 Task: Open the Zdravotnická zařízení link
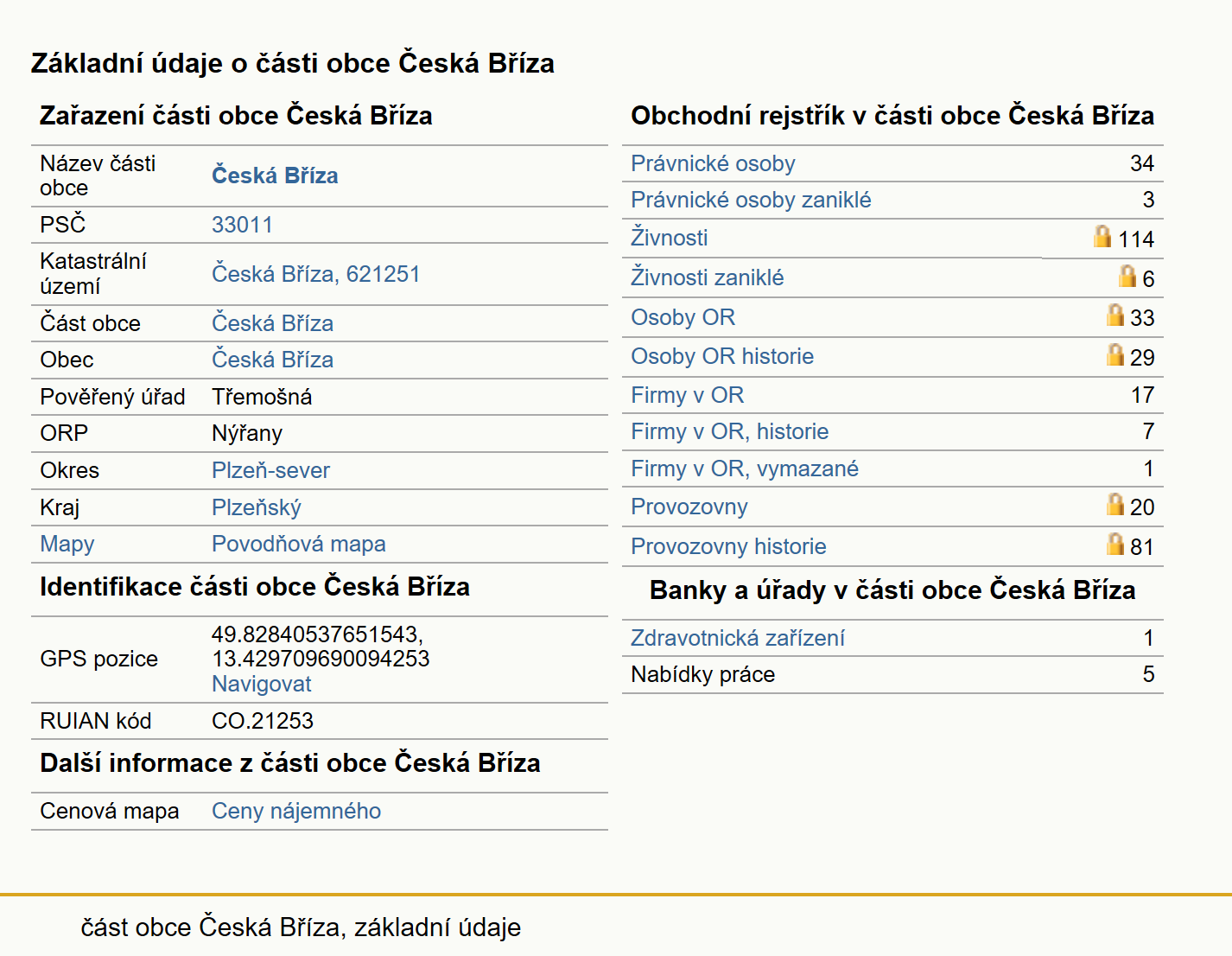[x=738, y=638]
